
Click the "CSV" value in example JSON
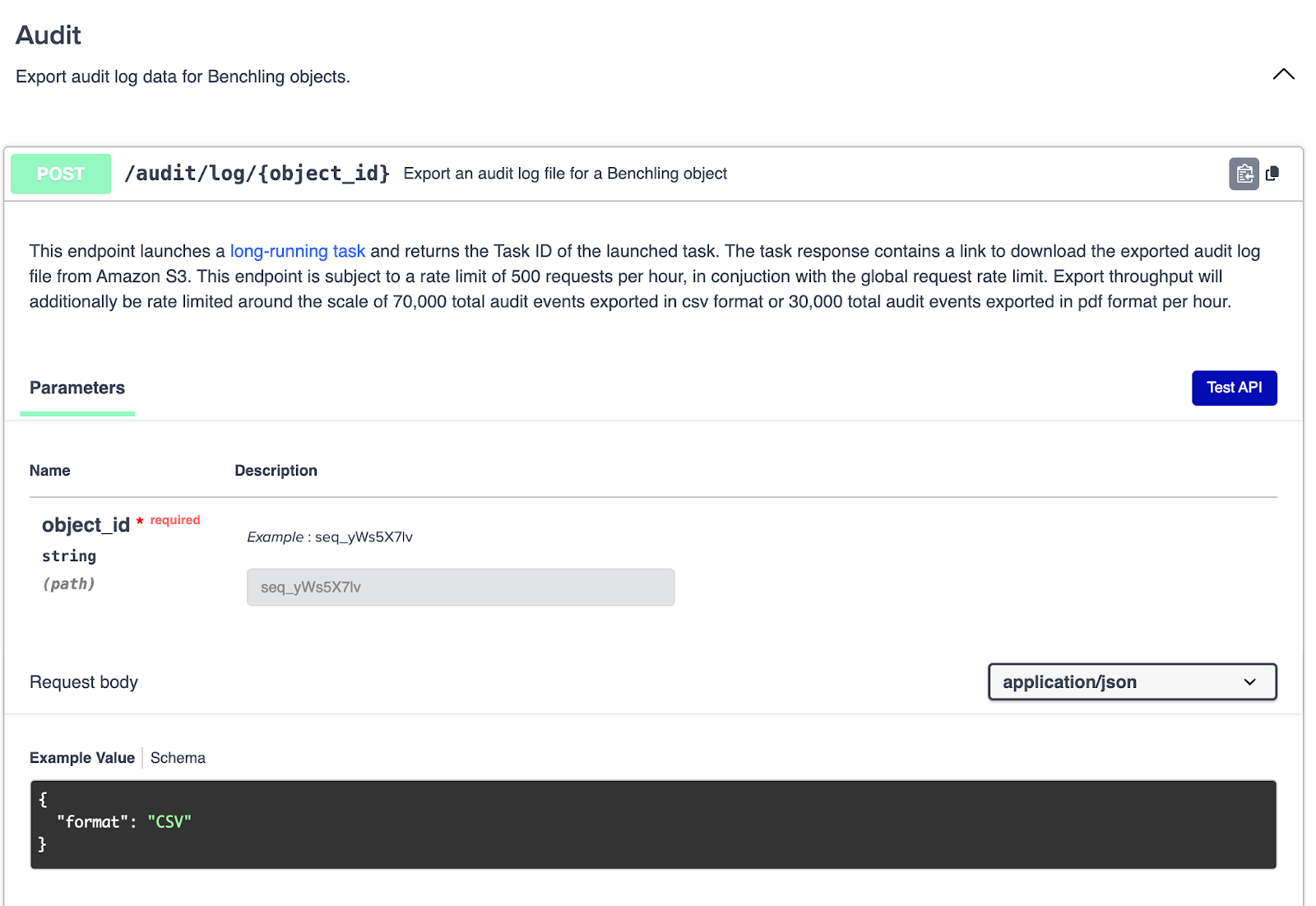click(169, 821)
